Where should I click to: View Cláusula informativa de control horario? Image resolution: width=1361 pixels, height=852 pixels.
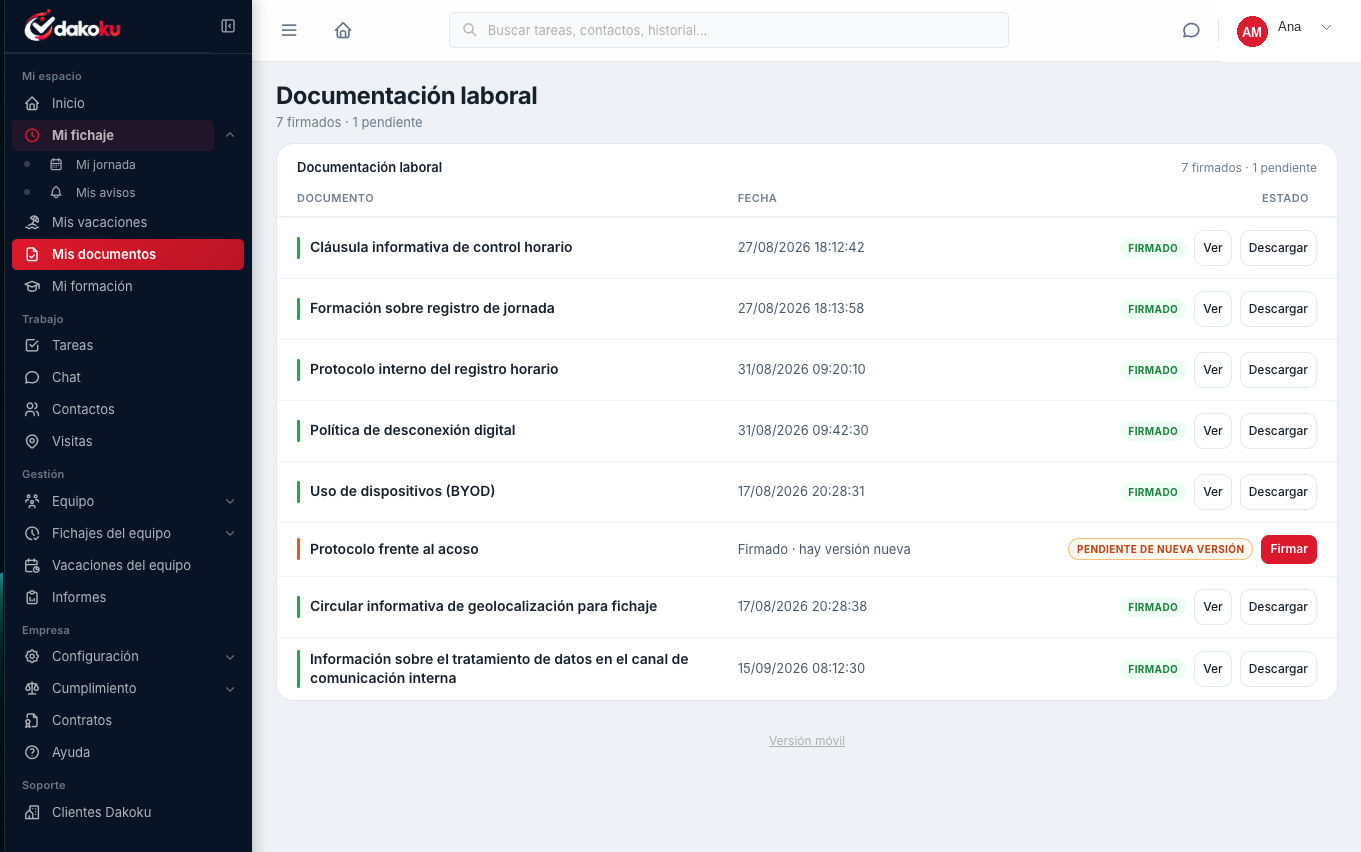1213,248
